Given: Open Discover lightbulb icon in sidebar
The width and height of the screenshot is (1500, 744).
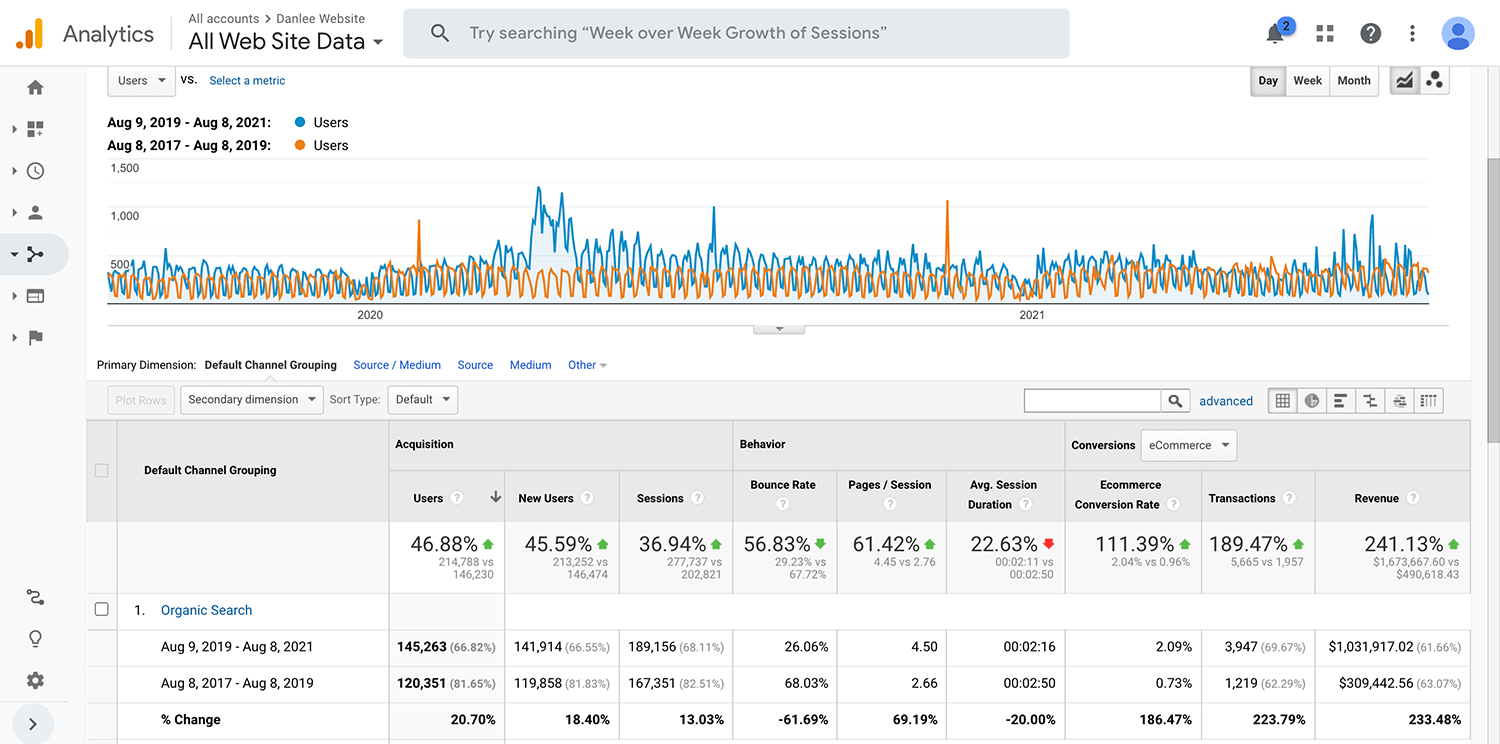Looking at the screenshot, I should (35, 639).
